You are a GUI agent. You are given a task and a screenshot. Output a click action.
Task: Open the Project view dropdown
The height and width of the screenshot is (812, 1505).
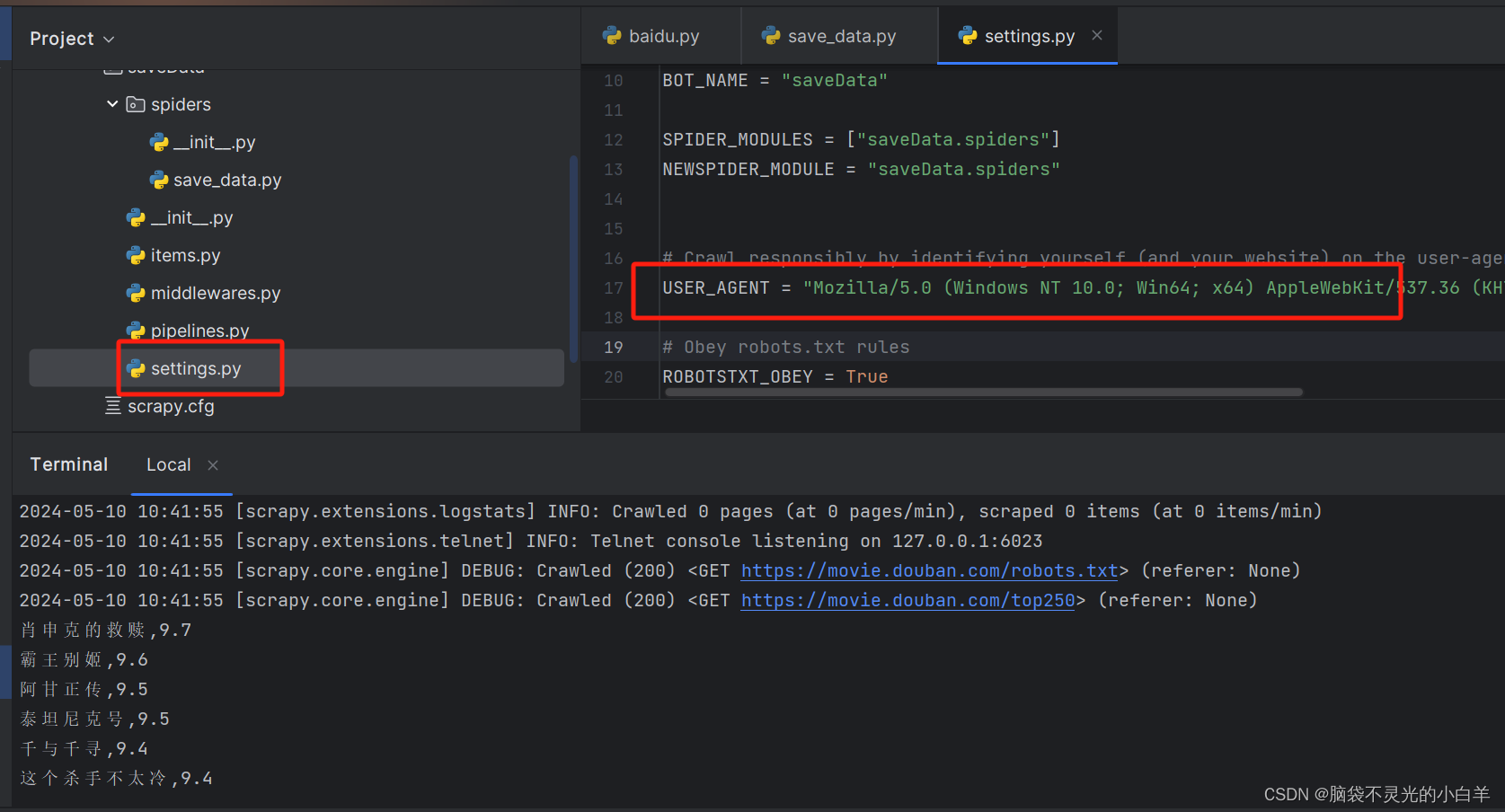coord(72,39)
